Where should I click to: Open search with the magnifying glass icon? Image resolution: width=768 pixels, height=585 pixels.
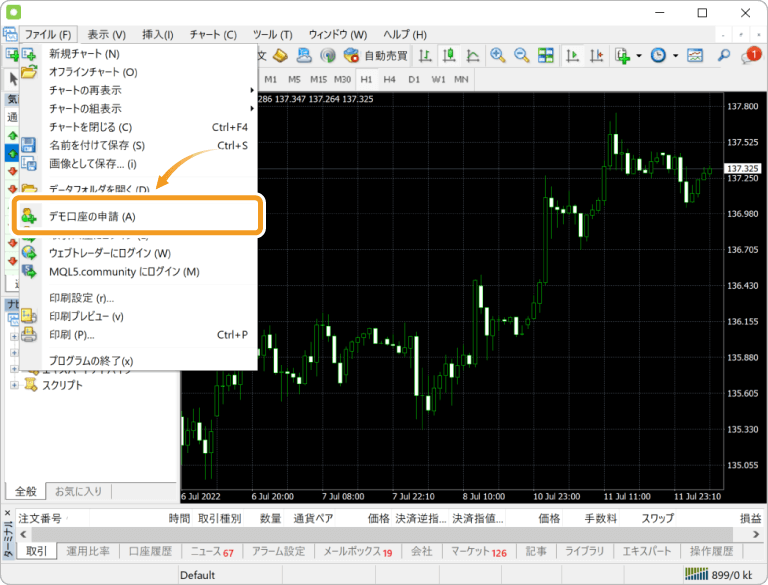pyautogui.click(x=723, y=55)
